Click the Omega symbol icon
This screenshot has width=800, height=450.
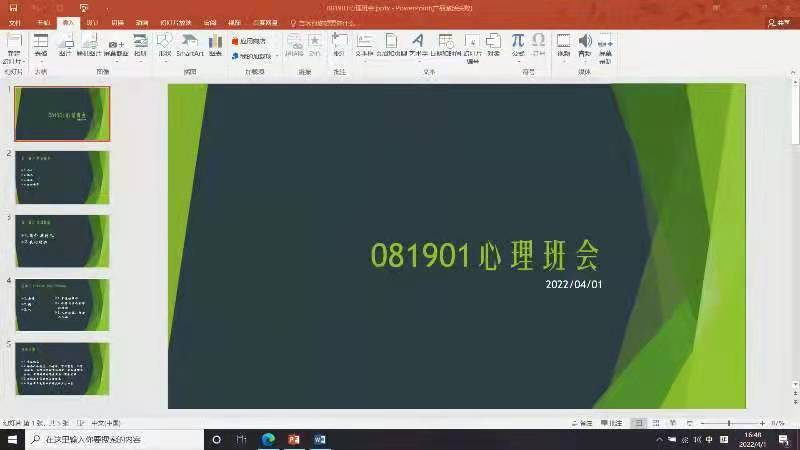539,44
